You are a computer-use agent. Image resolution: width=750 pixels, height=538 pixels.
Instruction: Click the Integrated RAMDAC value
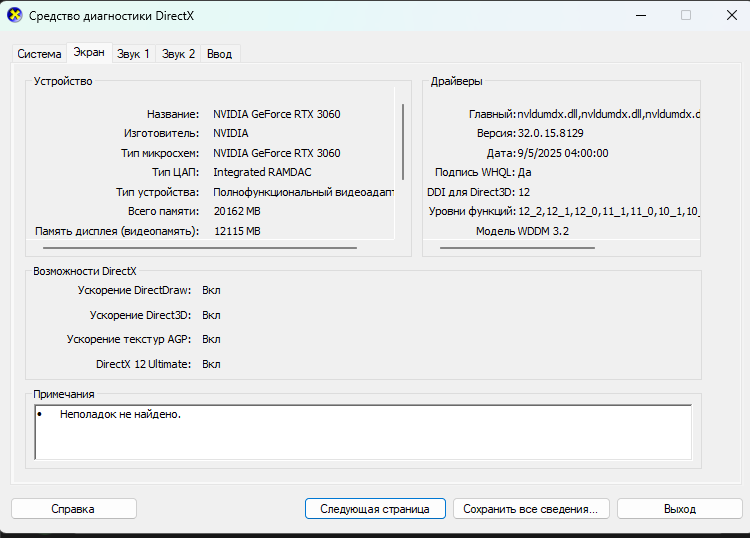tap(262, 172)
